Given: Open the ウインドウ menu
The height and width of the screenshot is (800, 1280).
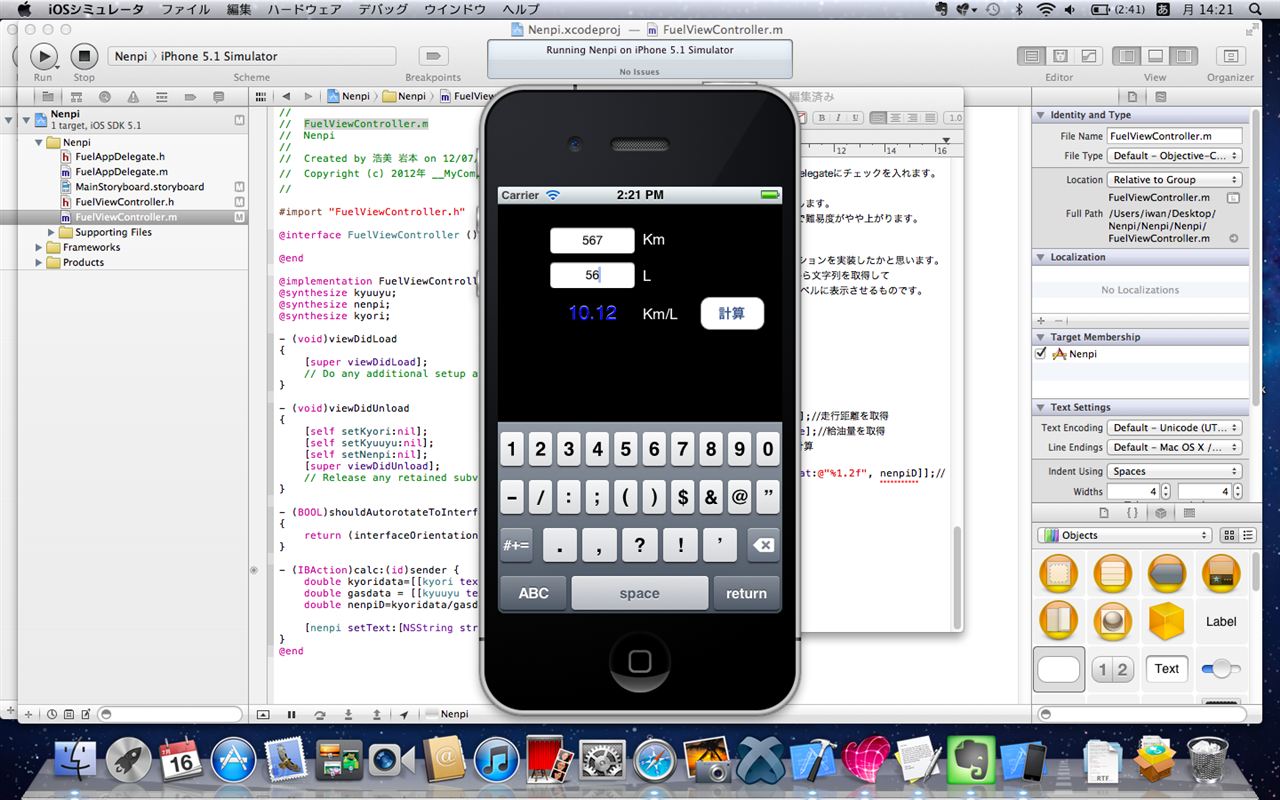Looking at the screenshot, I should pyautogui.click(x=455, y=10).
